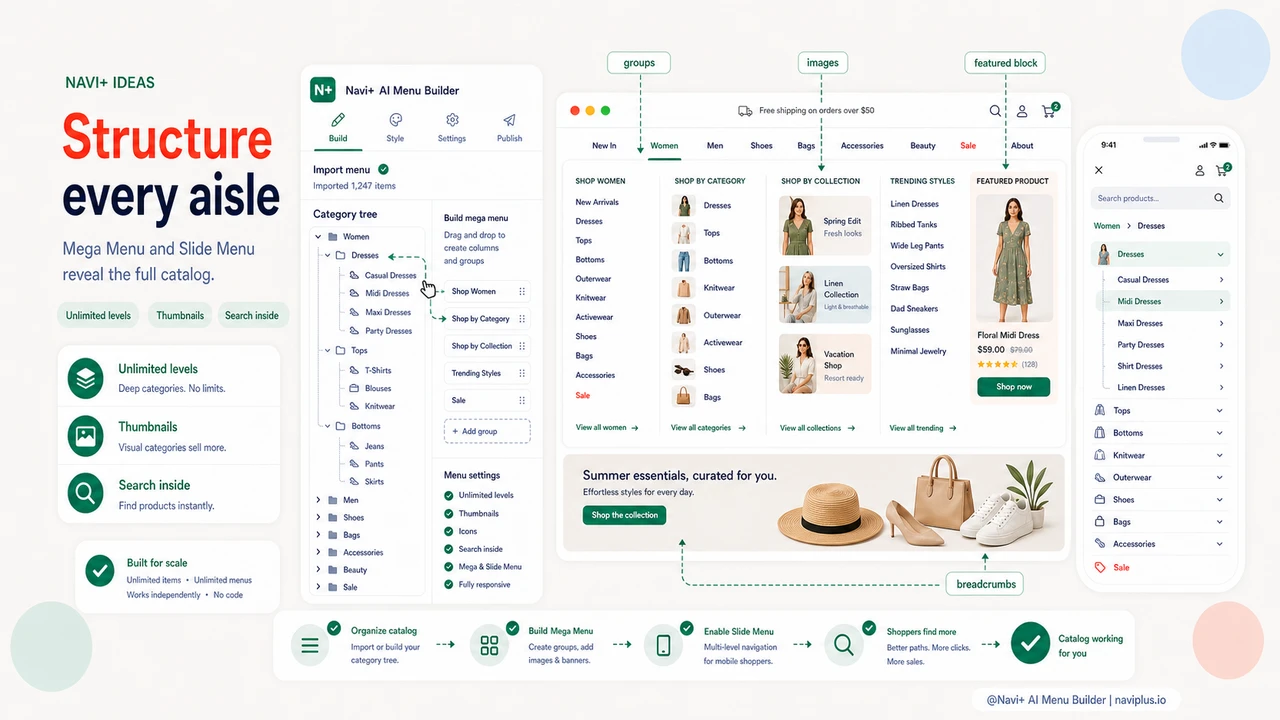
Task: Open the mobile Midi Dresses arrow
Action: [1221, 301]
